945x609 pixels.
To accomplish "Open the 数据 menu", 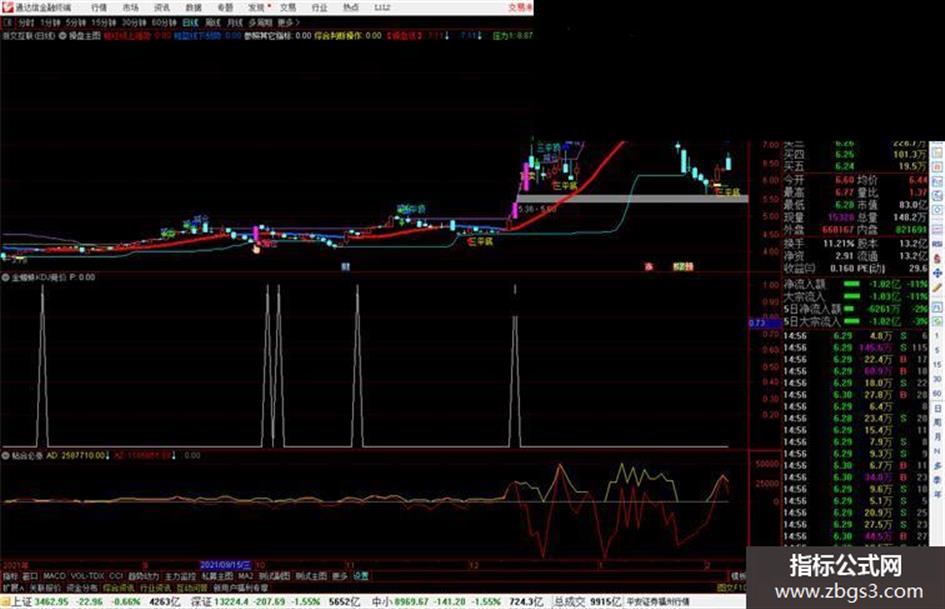I will coord(193,8).
